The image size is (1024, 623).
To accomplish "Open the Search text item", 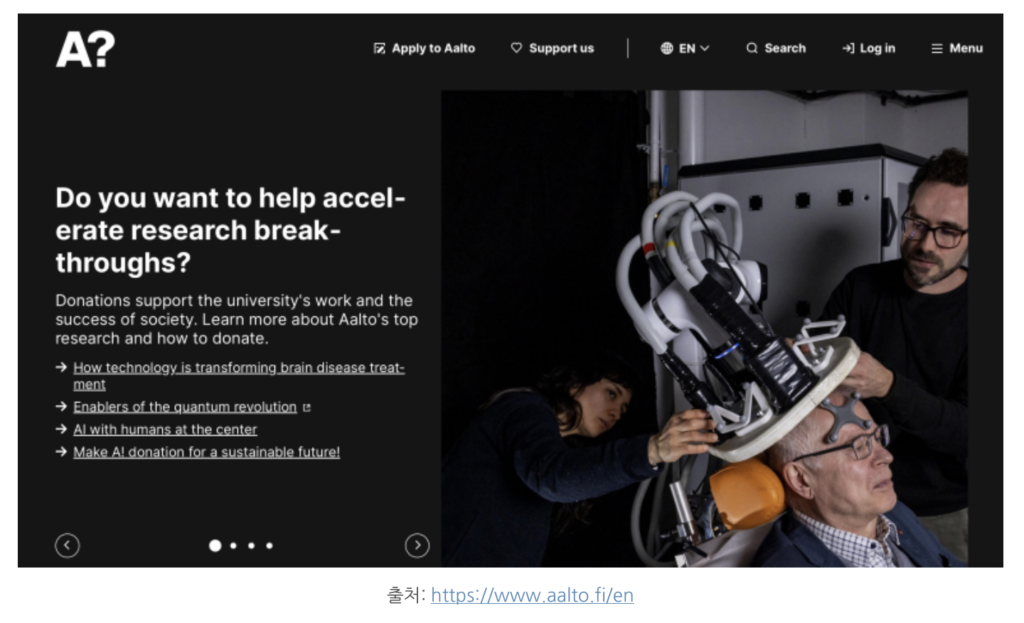I will point(785,48).
